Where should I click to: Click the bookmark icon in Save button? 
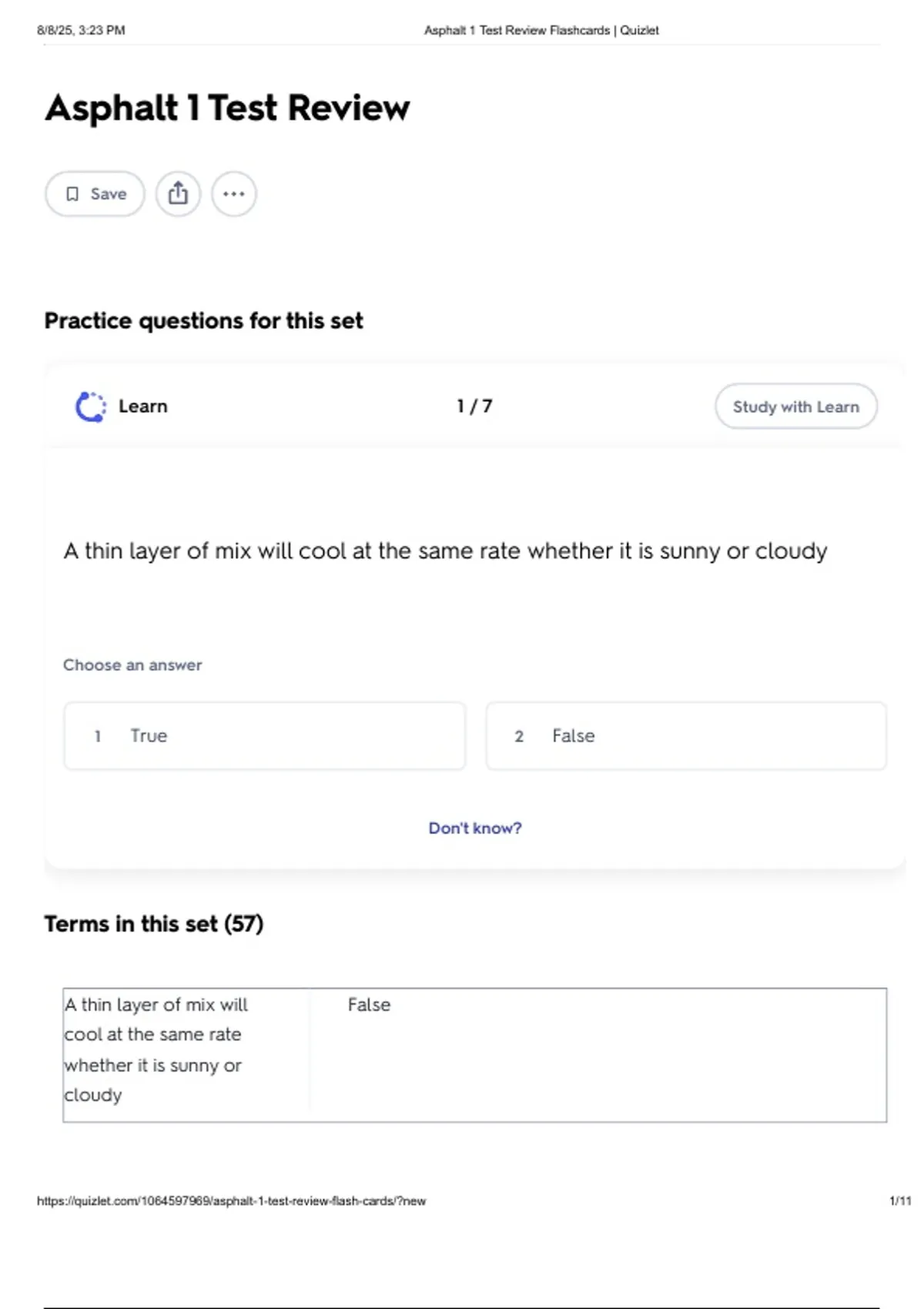click(72, 194)
